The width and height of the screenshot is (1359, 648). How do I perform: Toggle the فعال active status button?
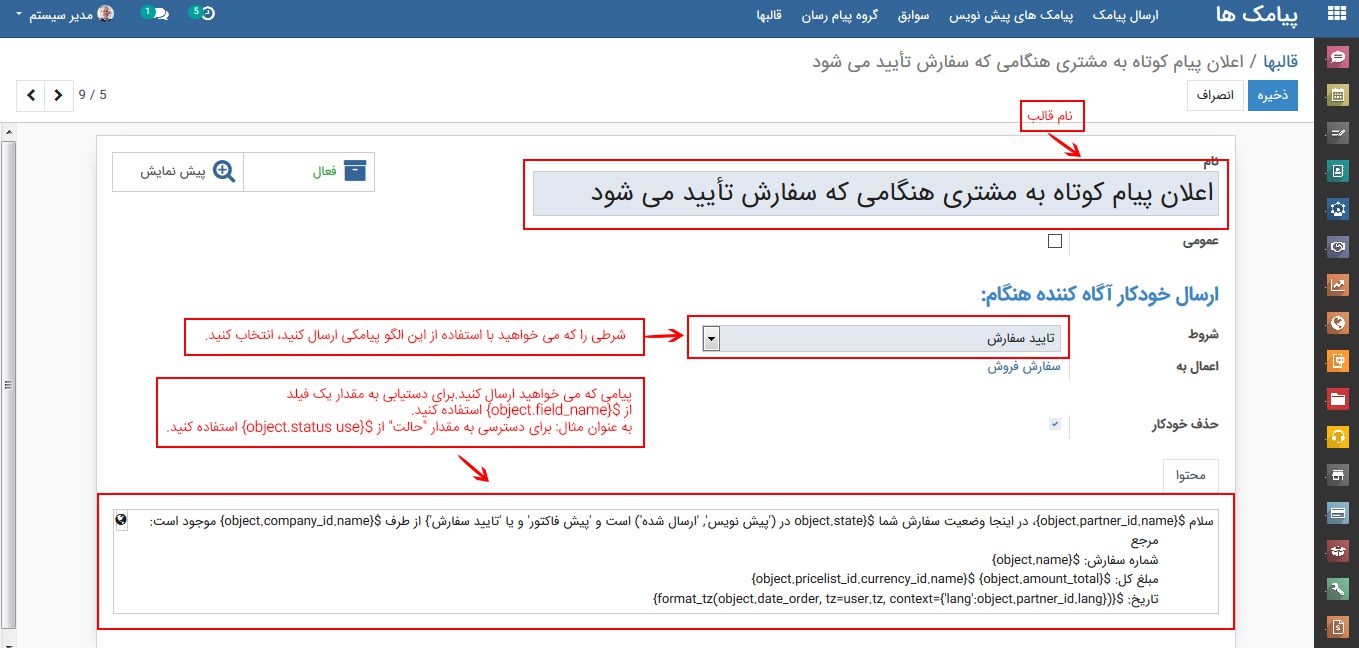(309, 172)
